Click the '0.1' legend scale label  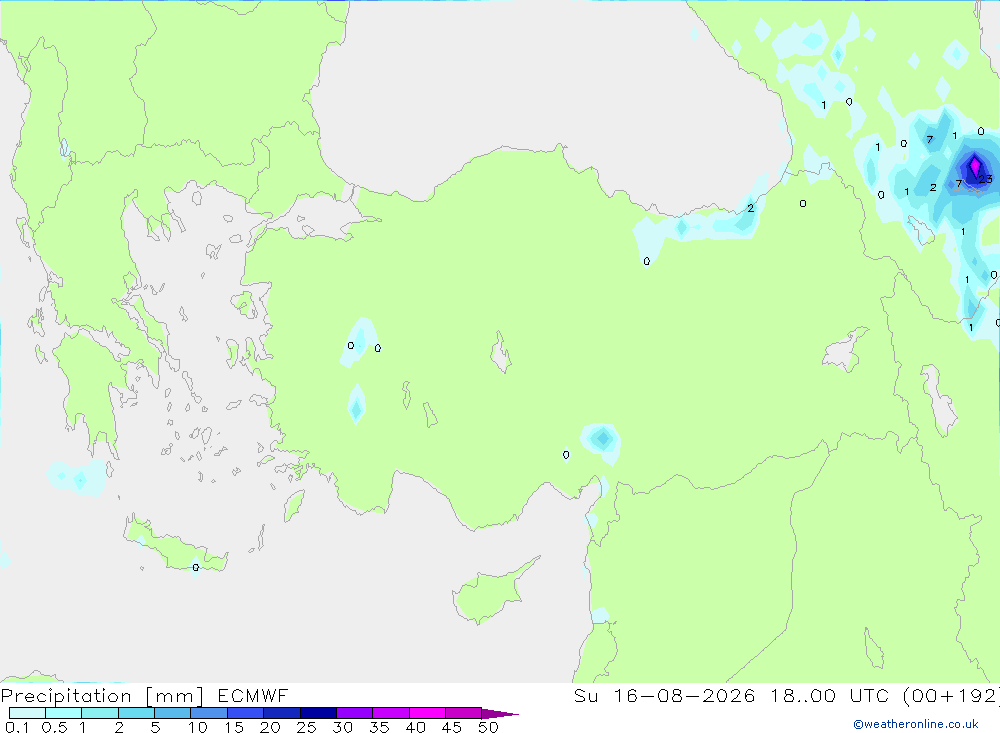point(17,727)
